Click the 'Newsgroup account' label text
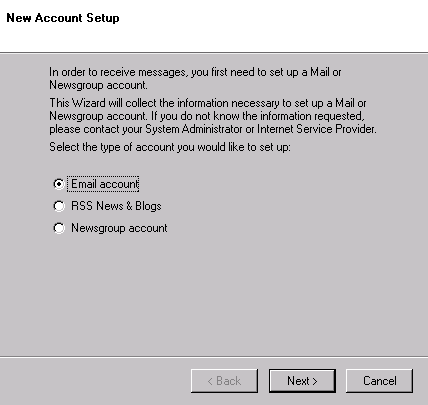Screen dimensions: 428x405 pos(119,228)
